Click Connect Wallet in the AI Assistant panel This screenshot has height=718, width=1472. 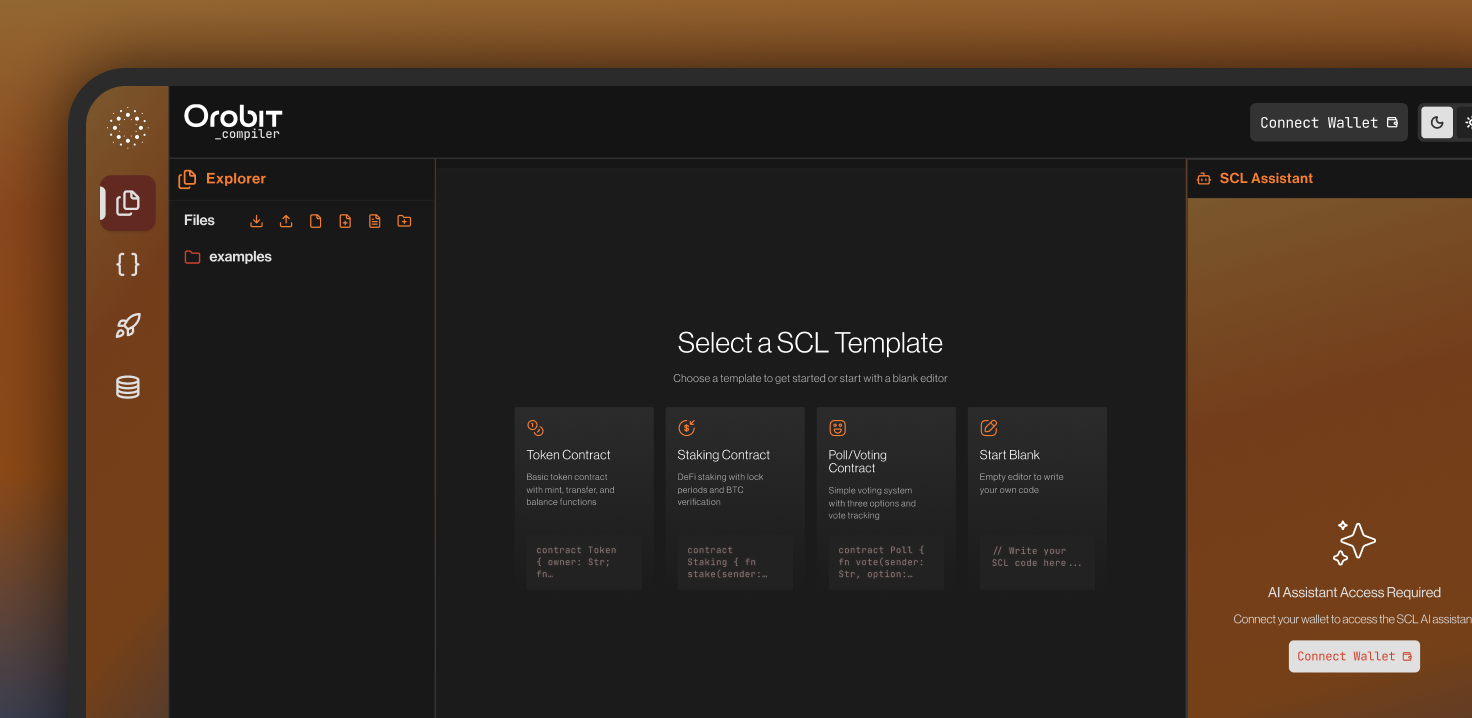tap(1354, 656)
